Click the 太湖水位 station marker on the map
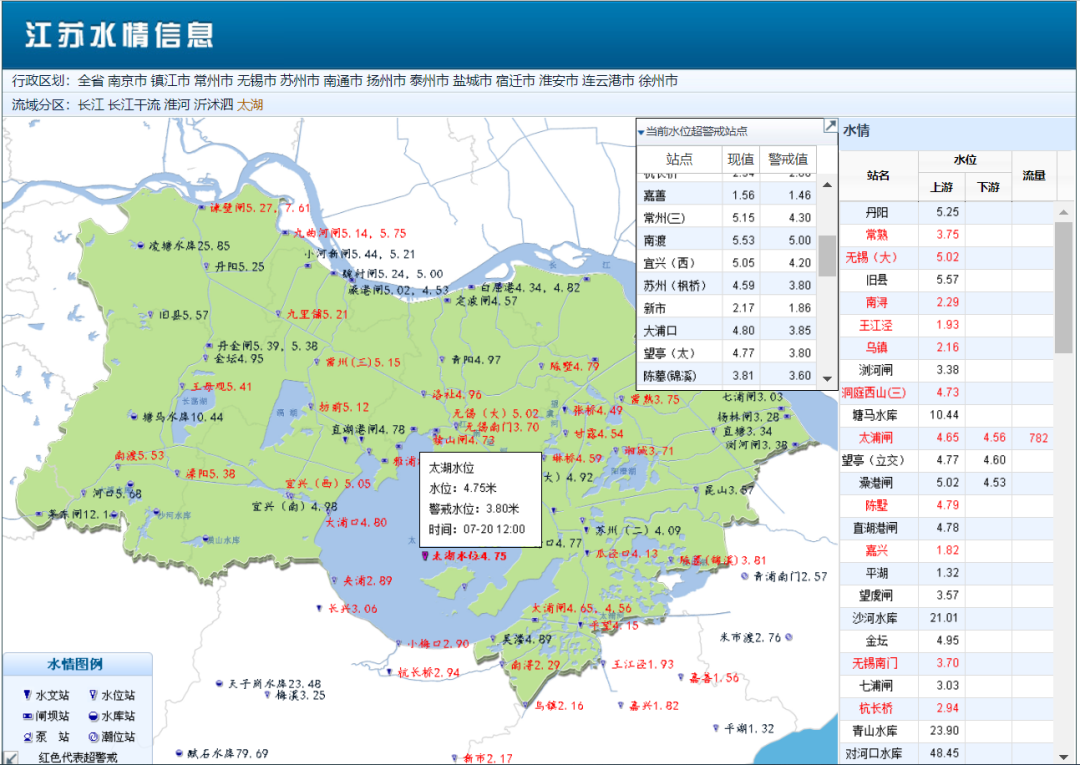 coord(424,556)
